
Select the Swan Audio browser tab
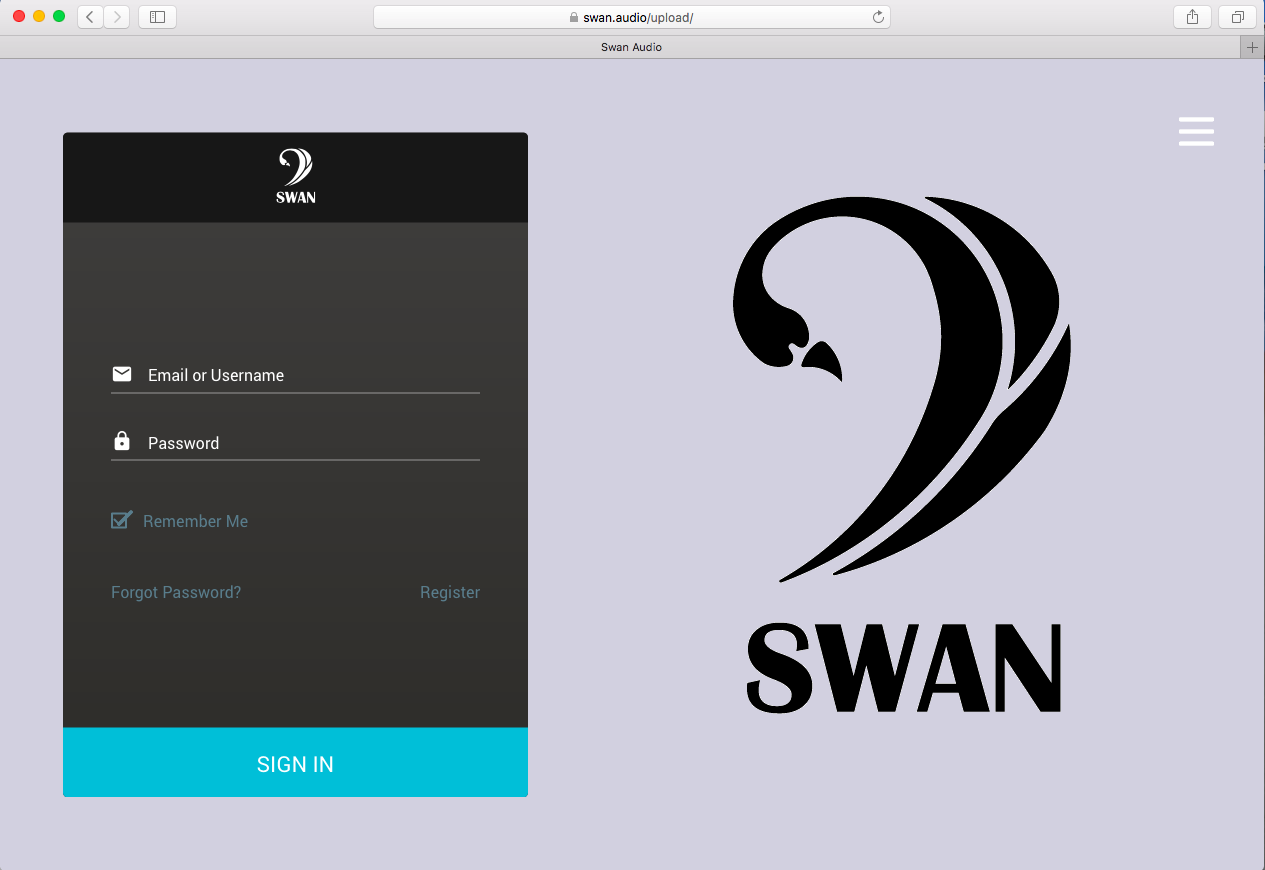pos(632,46)
